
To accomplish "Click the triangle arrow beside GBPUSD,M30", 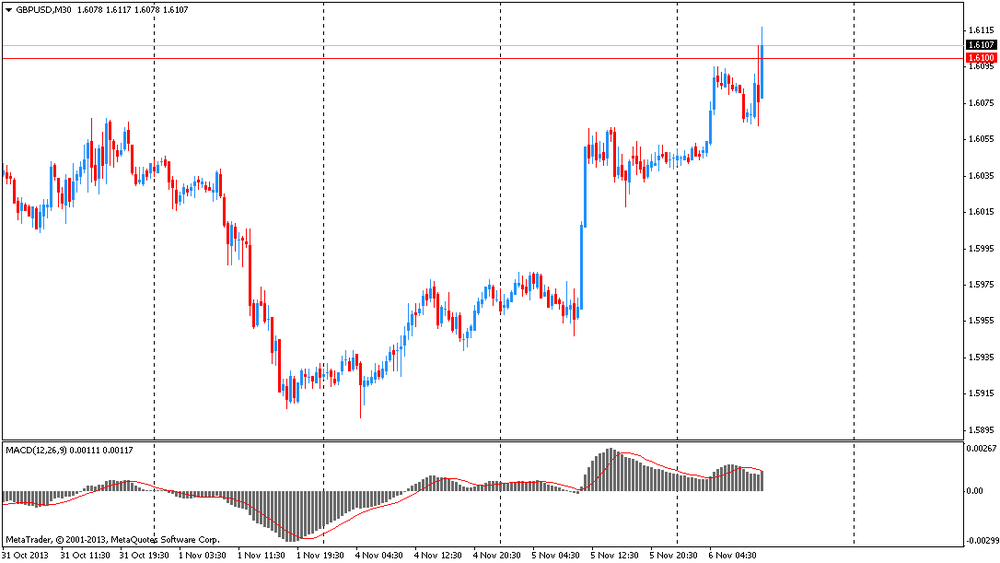I will 8,9.
